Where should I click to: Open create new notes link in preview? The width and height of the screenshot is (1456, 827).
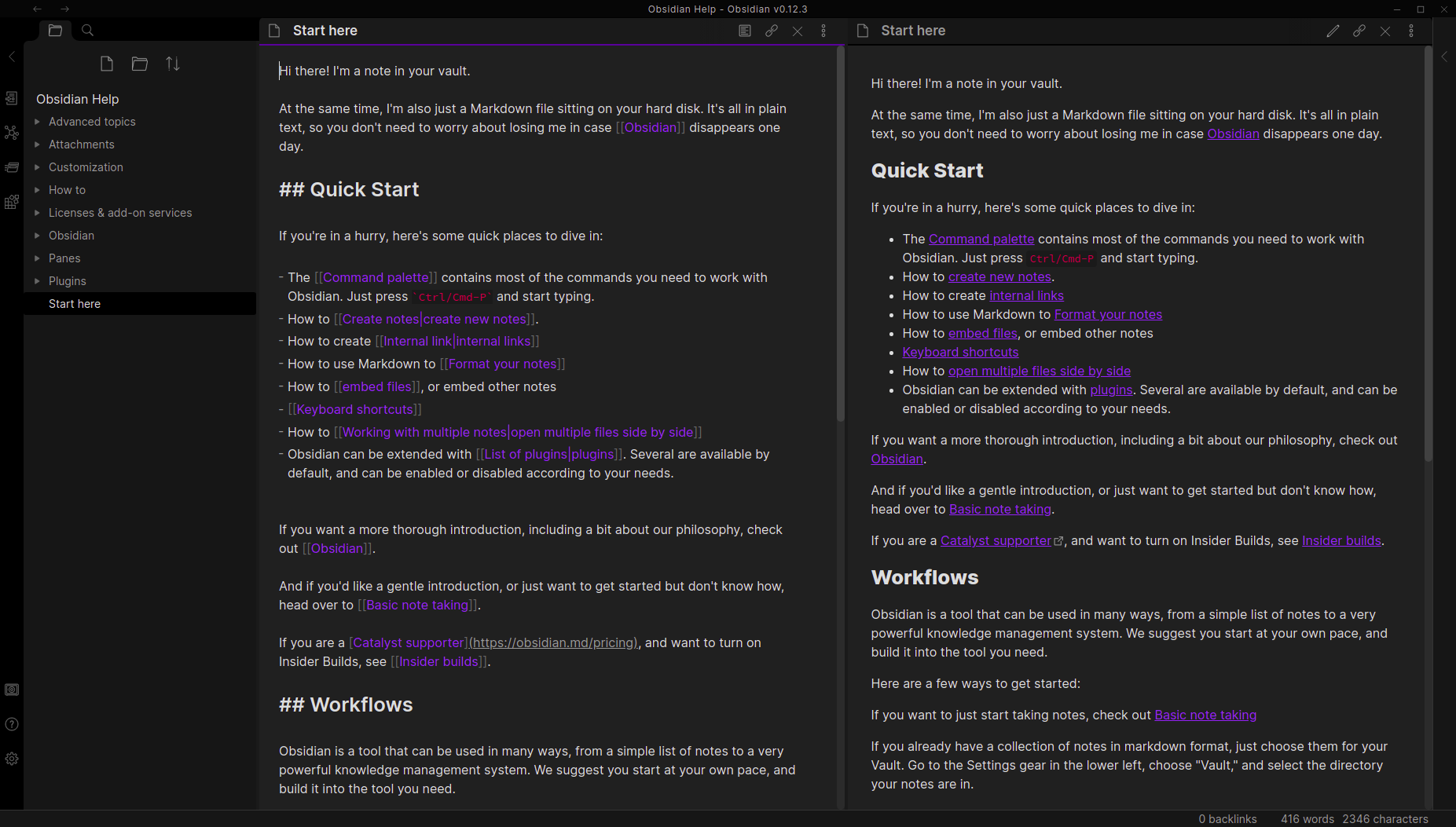pyautogui.click(x=999, y=276)
